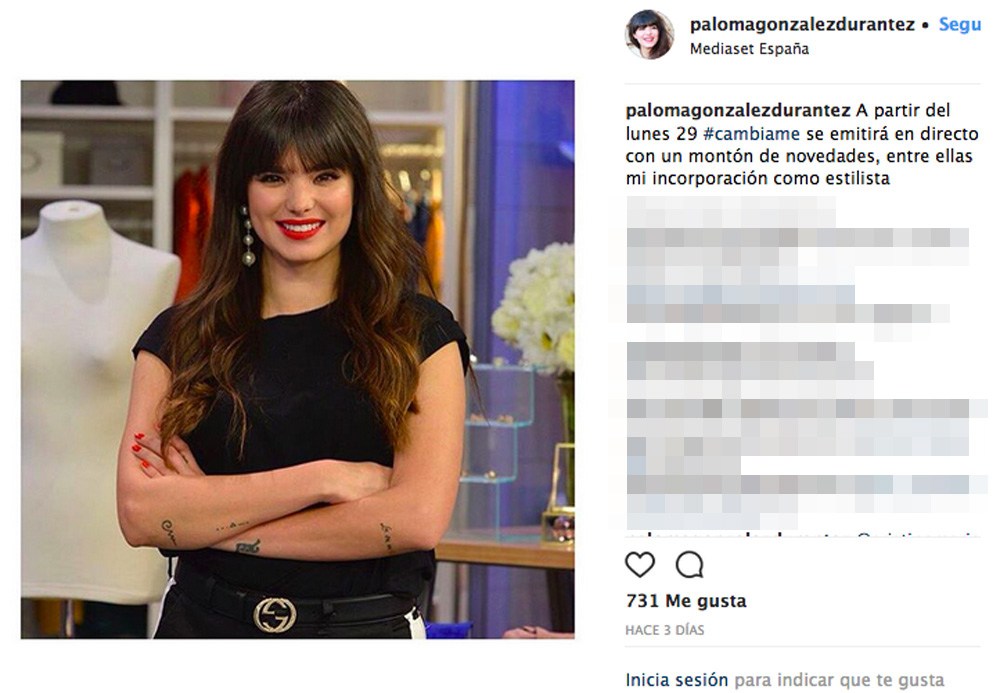The width and height of the screenshot is (1000, 693).
Task: Open the photo of the woman smiling
Action: pyautogui.click(x=297, y=359)
